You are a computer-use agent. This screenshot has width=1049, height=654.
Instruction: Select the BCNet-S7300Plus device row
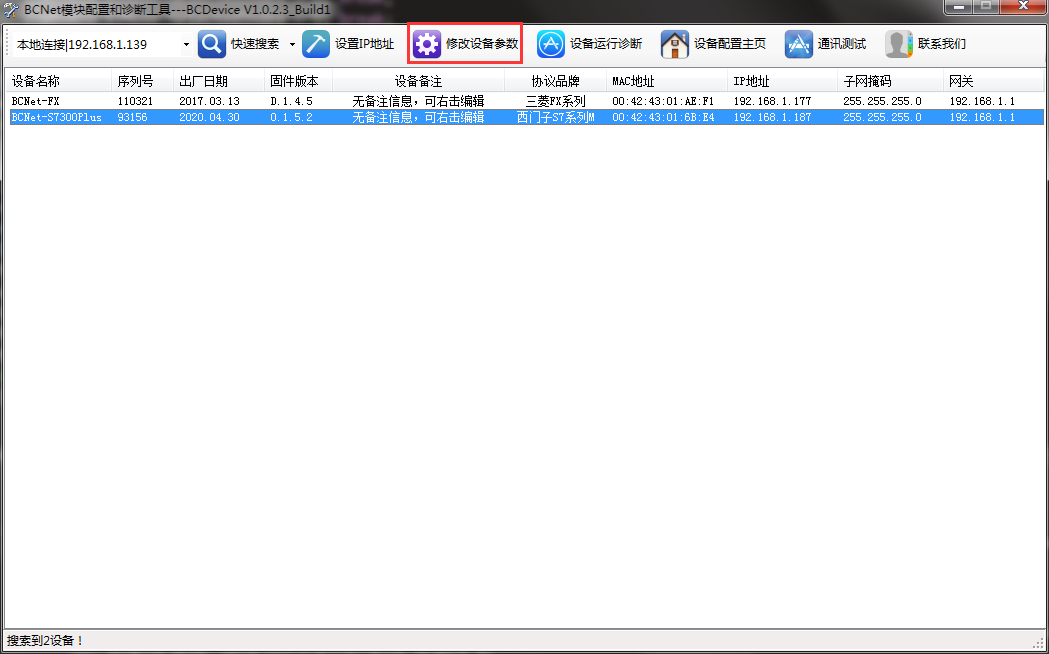tap(56, 117)
